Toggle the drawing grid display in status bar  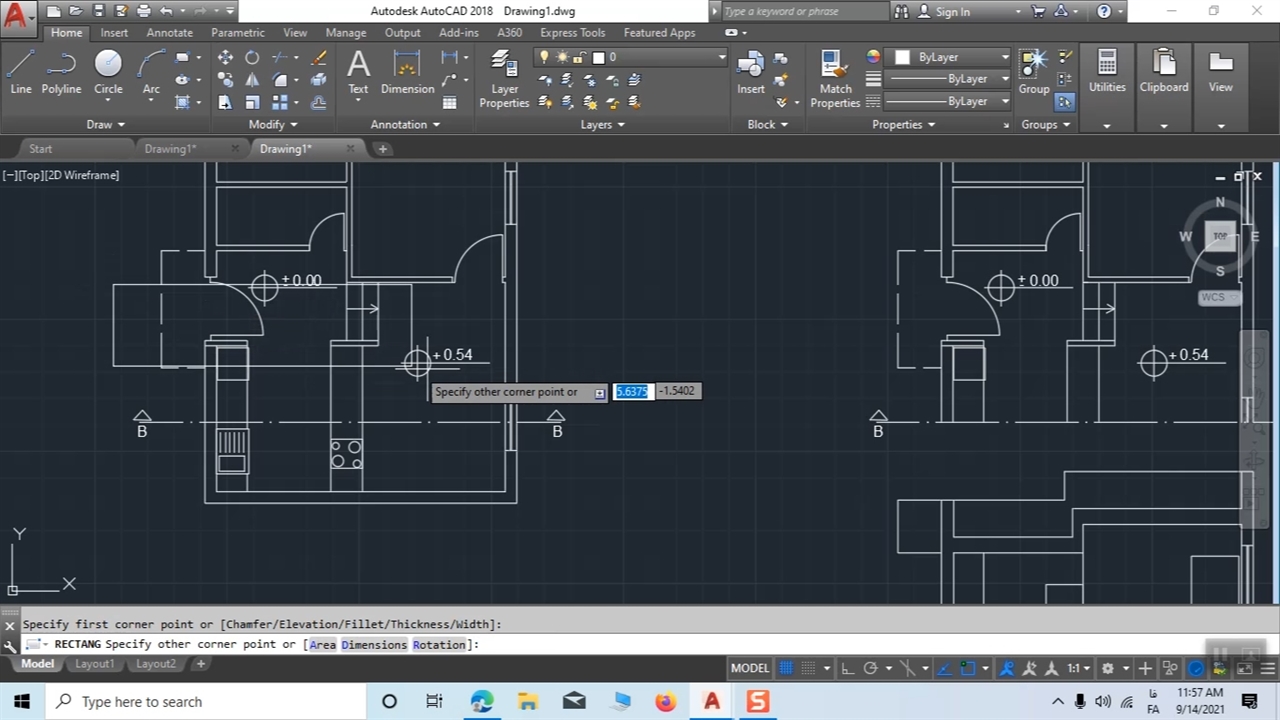point(787,668)
